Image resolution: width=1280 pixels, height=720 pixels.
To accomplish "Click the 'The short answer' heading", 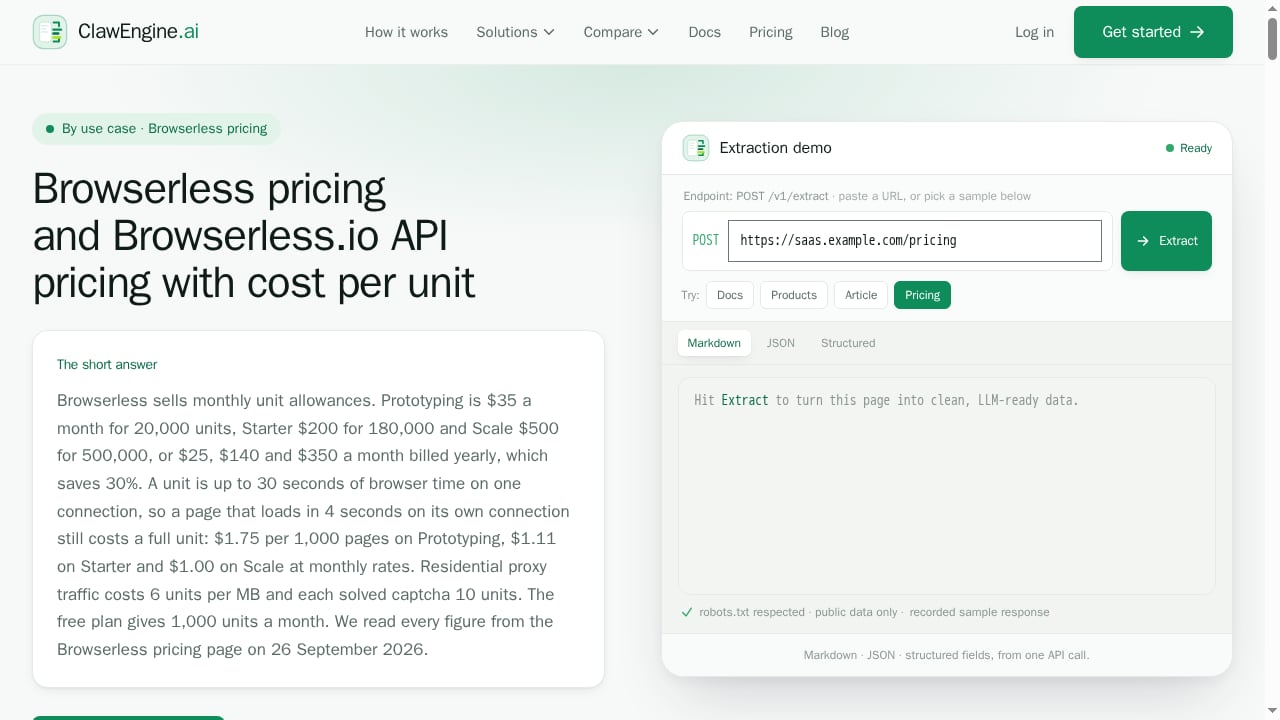I will 107,365.
